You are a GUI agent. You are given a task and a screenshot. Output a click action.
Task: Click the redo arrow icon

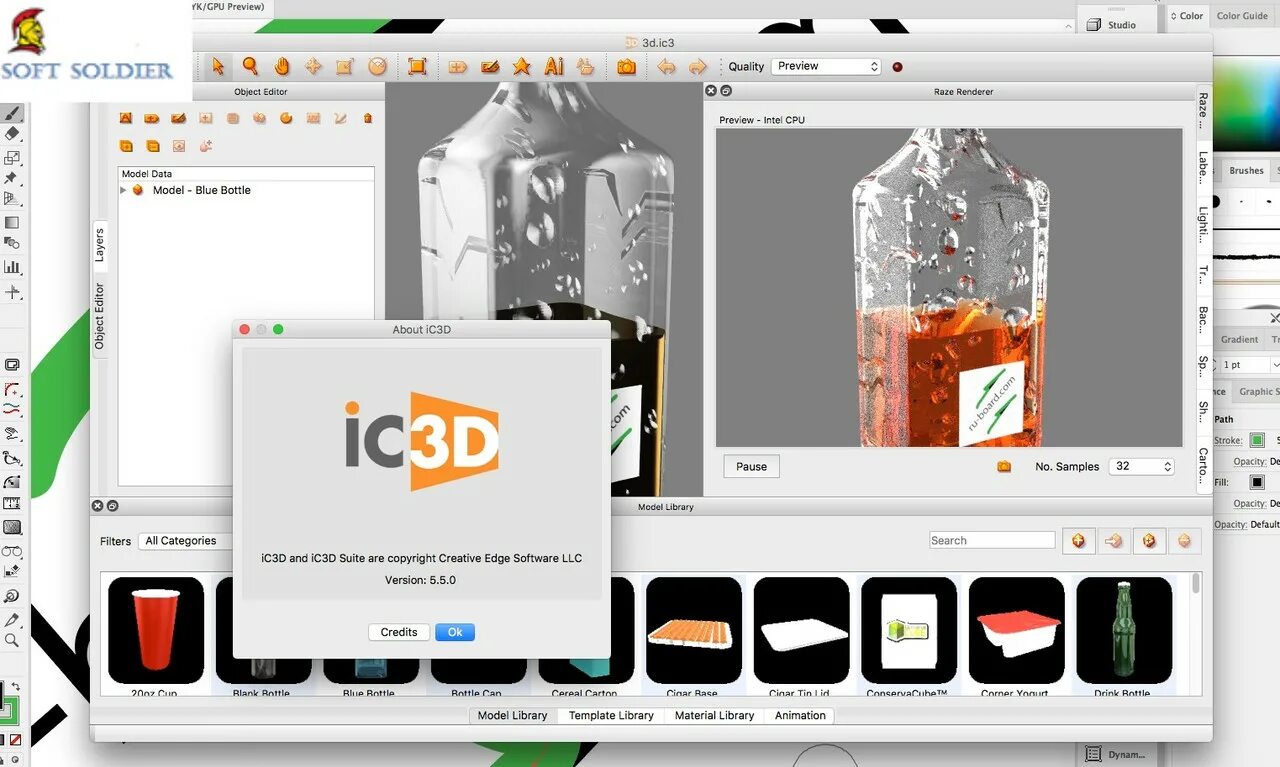pos(698,67)
